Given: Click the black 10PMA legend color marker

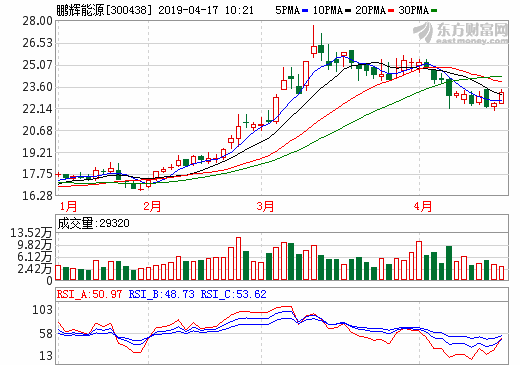Looking at the screenshot, I should click(348, 11).
